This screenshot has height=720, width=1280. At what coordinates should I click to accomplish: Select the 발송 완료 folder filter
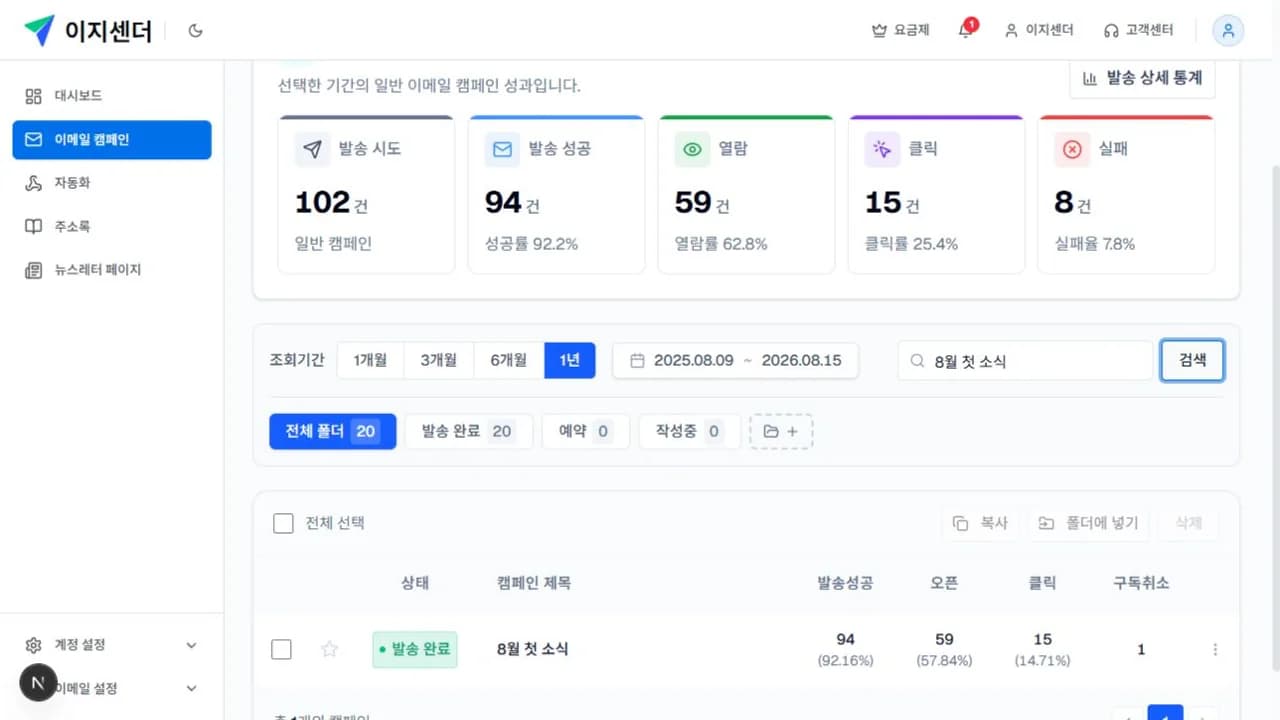468,431
